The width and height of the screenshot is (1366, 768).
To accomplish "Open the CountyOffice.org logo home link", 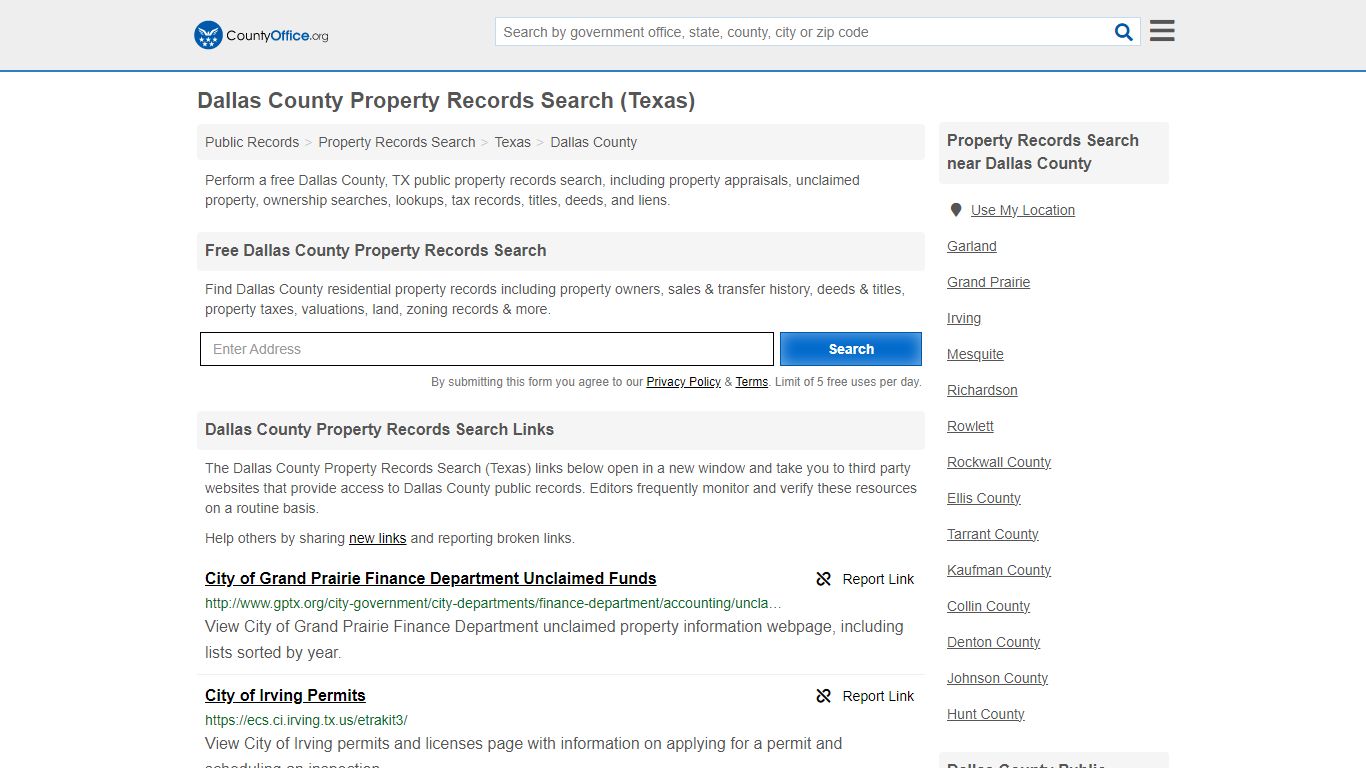I will tap(261, 35).
